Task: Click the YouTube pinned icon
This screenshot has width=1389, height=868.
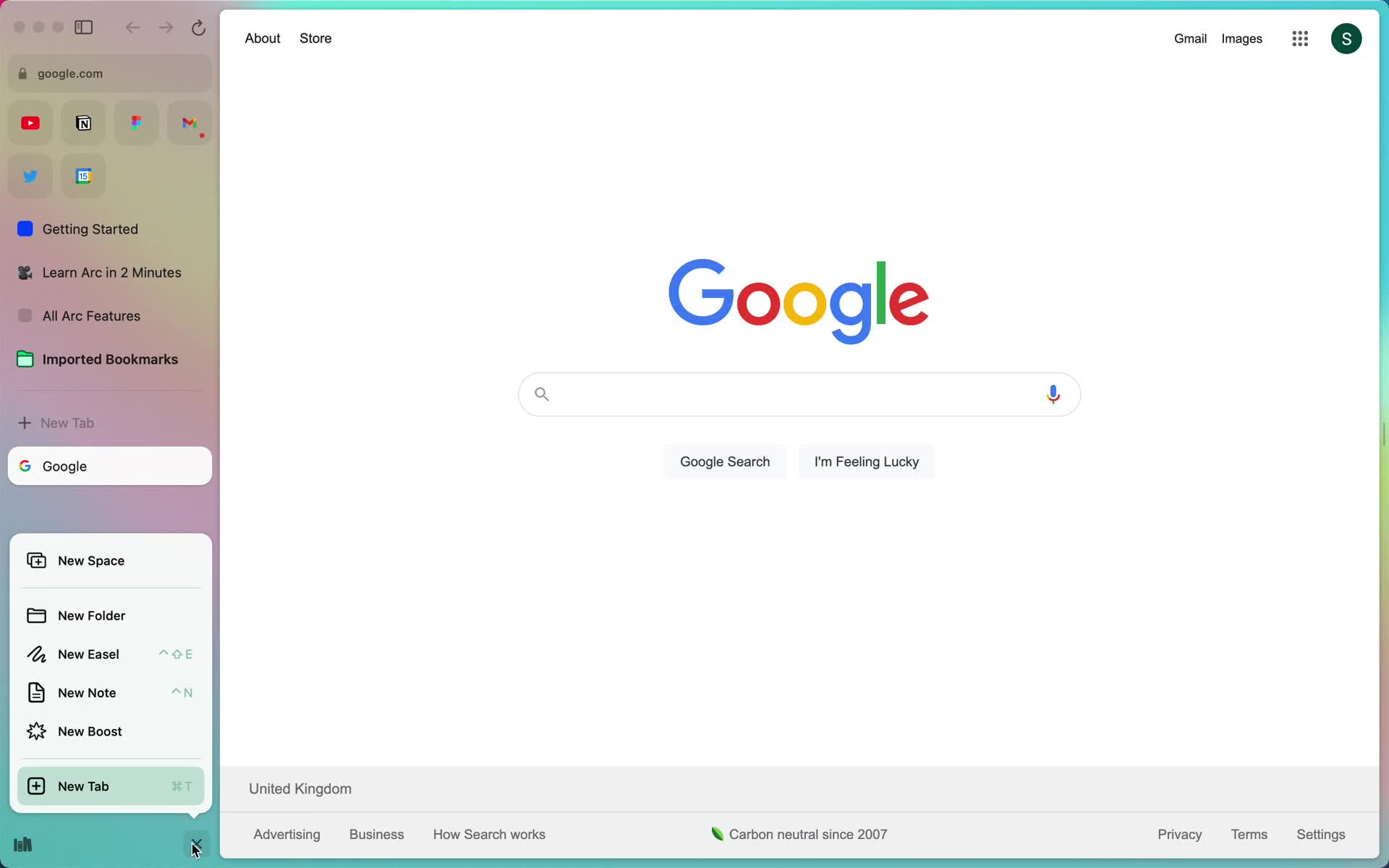Action: (30, 122)
